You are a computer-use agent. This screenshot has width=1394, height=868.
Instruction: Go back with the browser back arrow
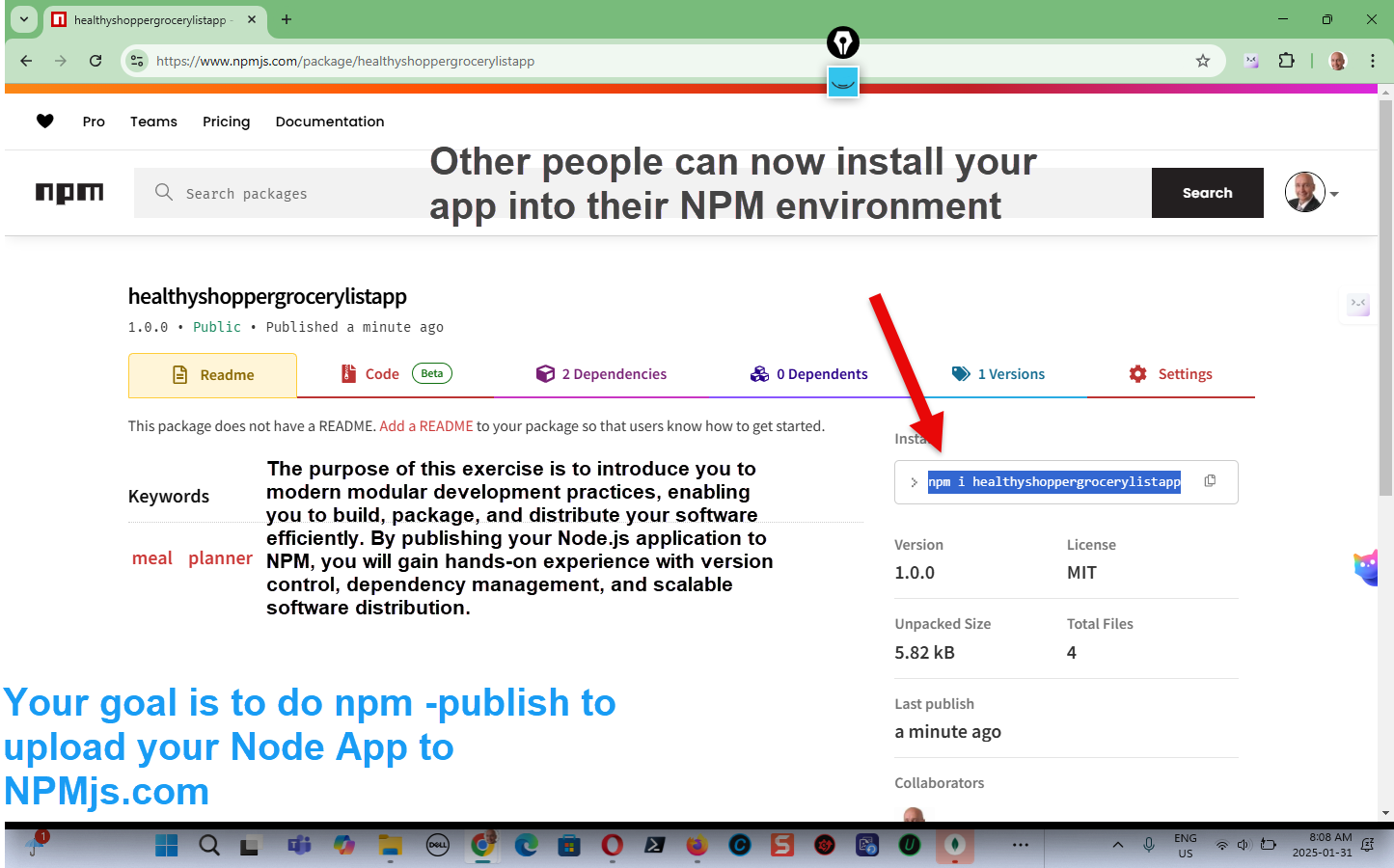click(26, 61)
